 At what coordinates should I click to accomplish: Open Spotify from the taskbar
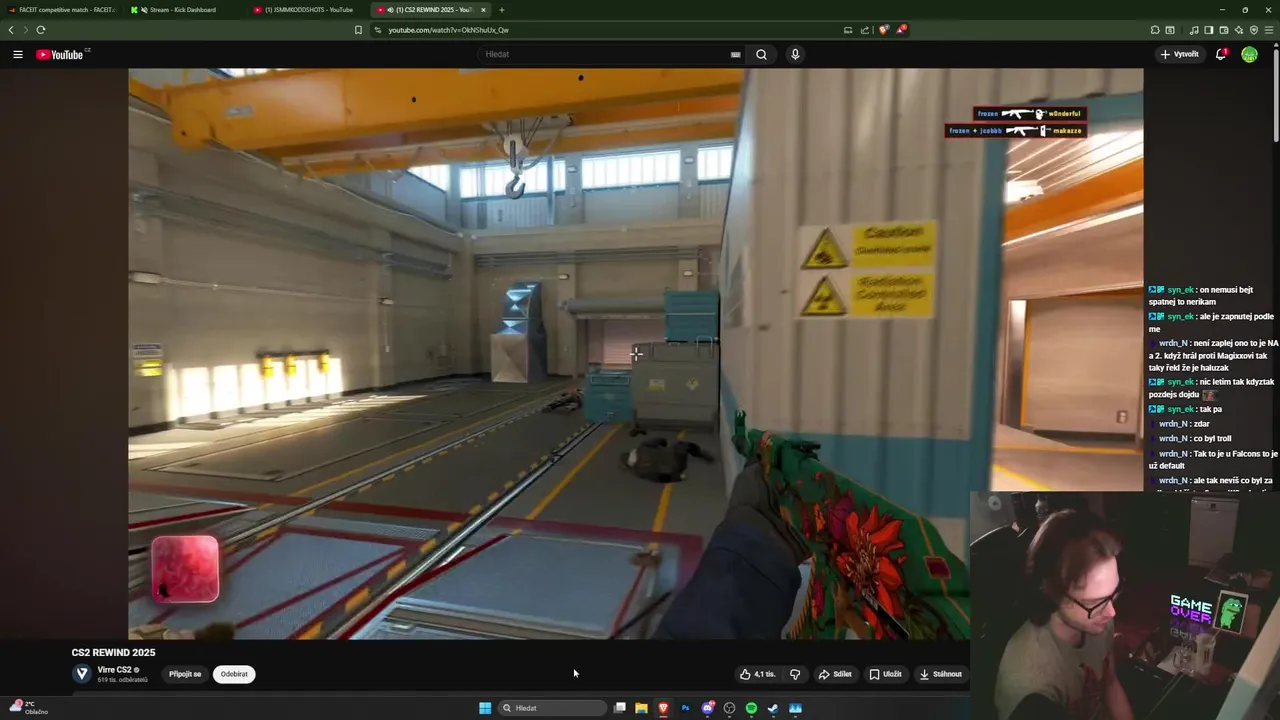click(751, 708)
